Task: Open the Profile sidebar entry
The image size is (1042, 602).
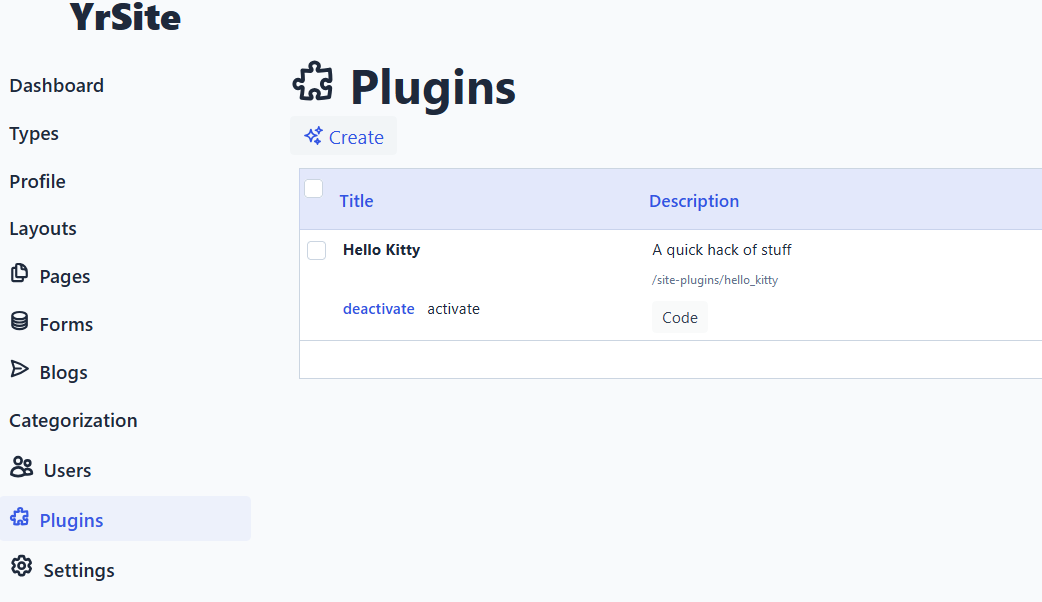Action: click(37, 182)
